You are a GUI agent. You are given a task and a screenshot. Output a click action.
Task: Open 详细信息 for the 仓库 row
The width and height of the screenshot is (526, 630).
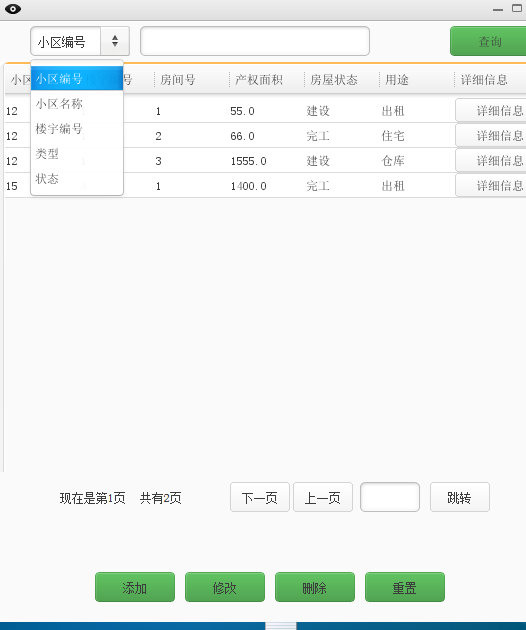click(x=491, y=160)
